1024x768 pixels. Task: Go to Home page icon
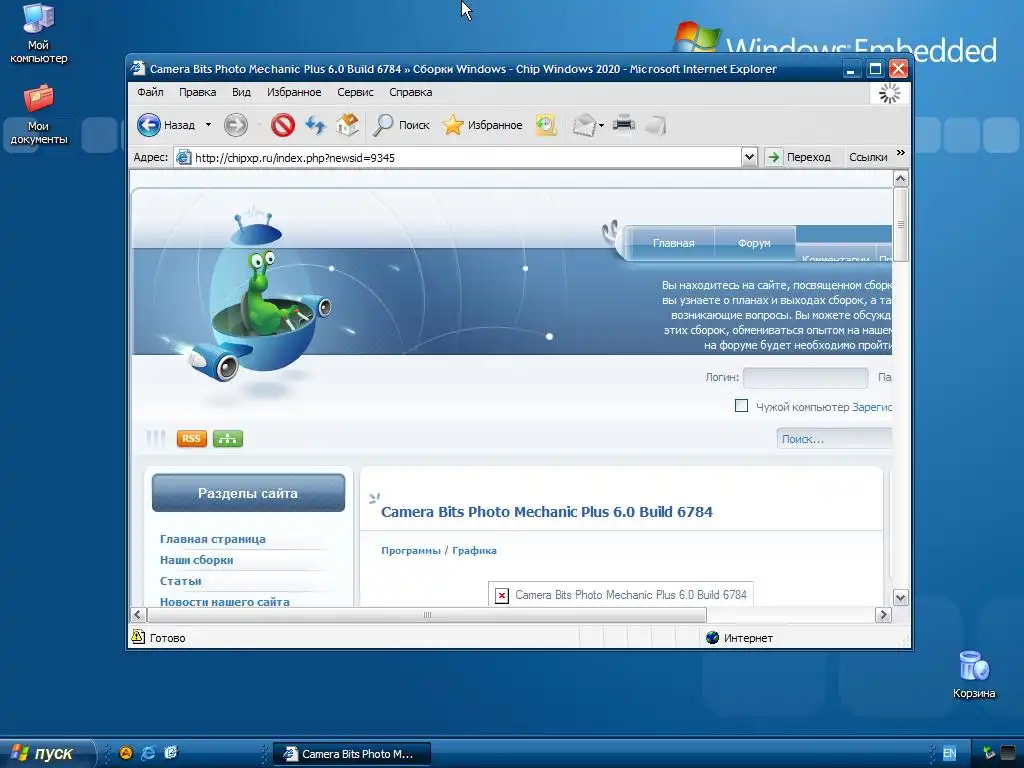pyautogui.click(x=347, y=125)
